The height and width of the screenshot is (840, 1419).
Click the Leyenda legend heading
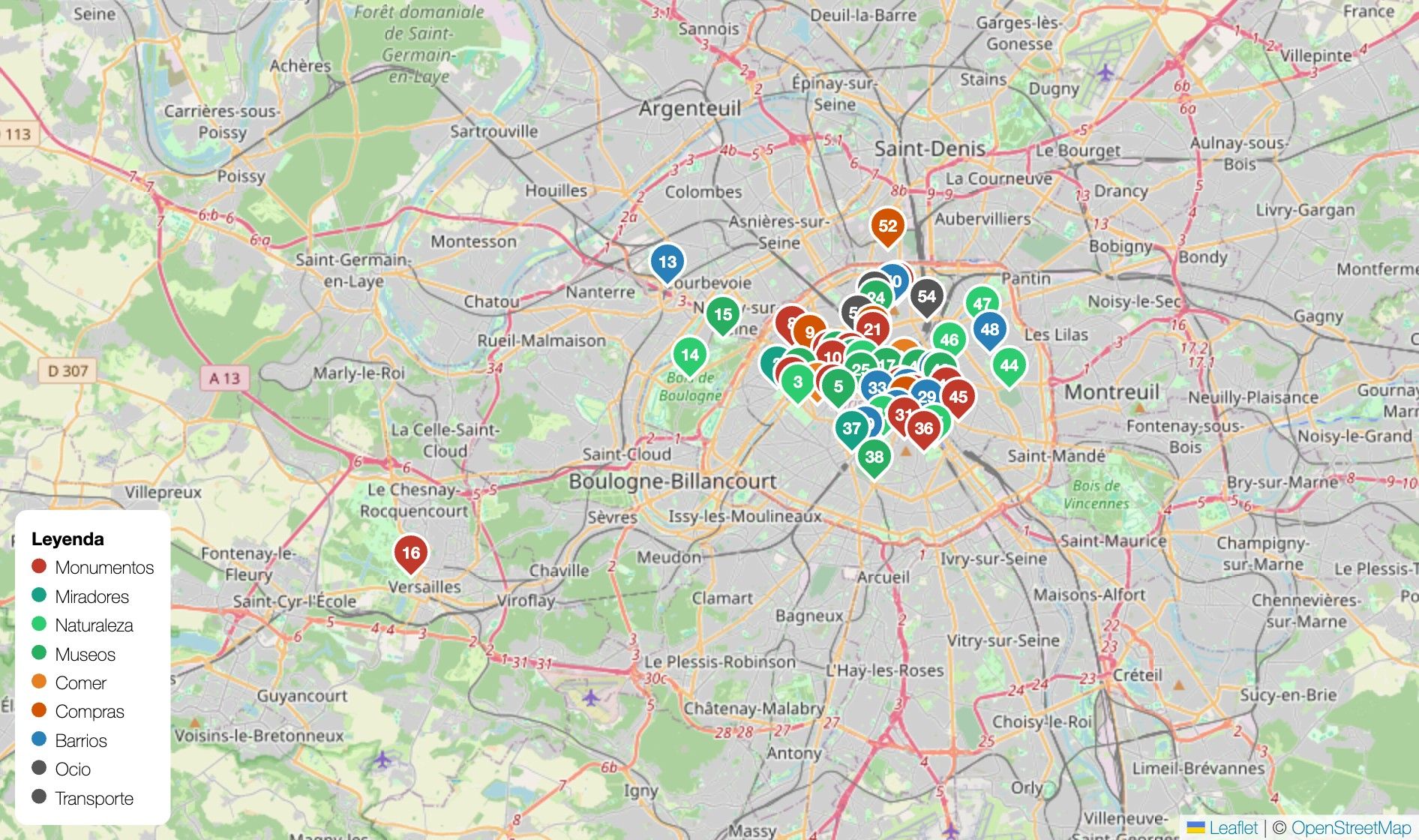tap(67, 539)
